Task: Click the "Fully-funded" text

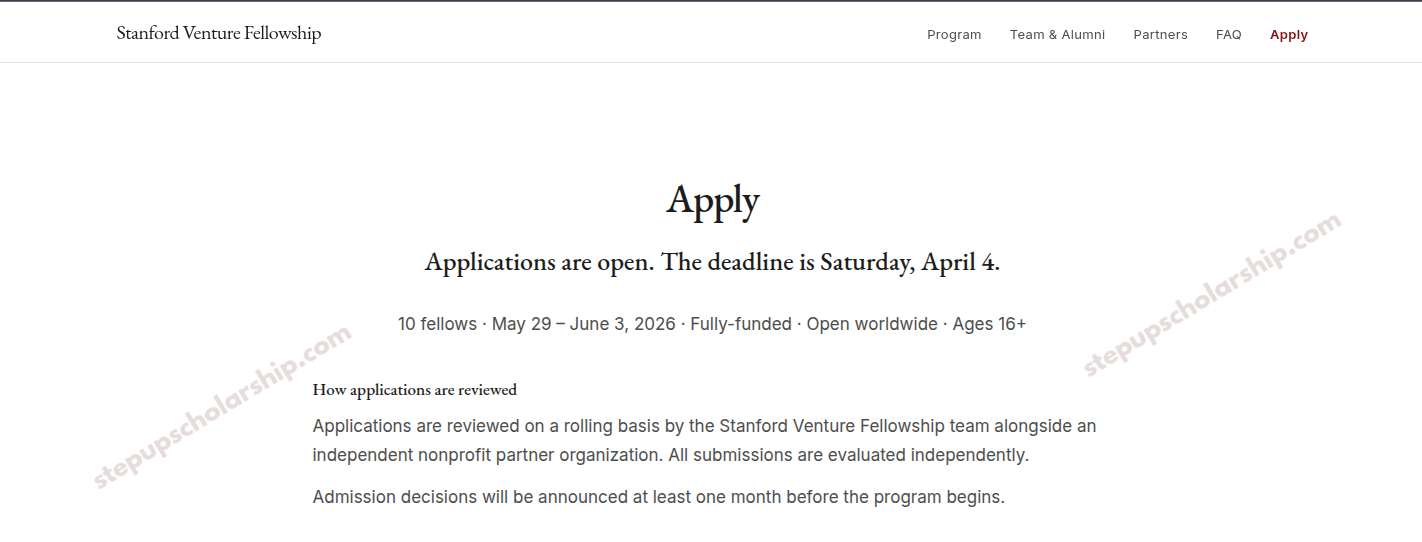Action: tap(740, 324)
